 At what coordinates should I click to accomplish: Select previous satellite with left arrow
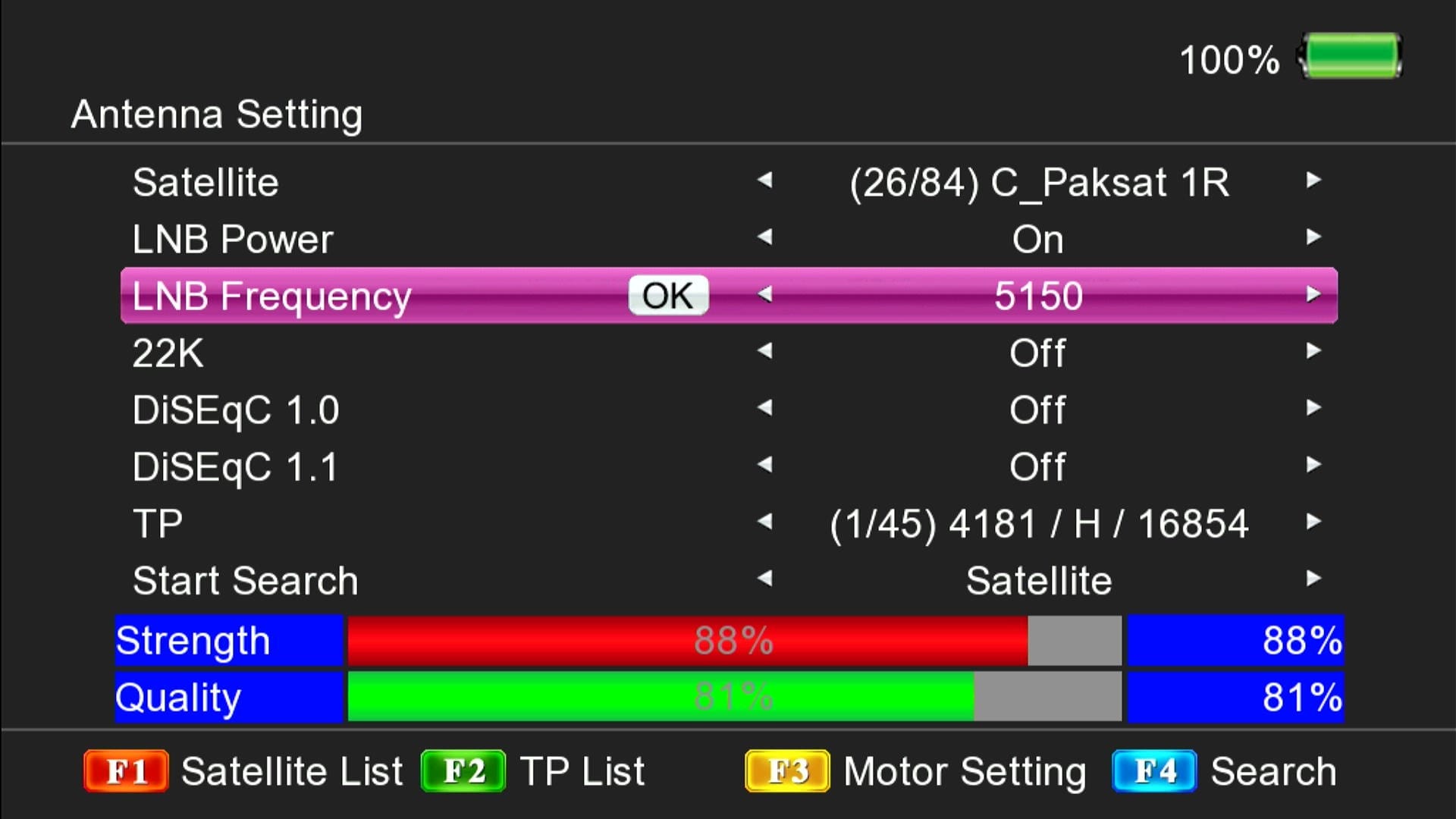(764, 180)
